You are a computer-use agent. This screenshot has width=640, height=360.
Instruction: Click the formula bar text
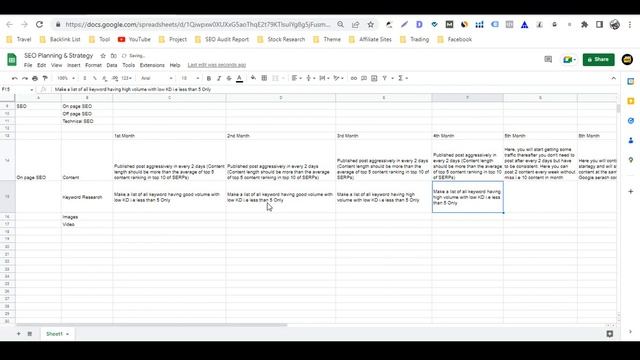[133, 89]
